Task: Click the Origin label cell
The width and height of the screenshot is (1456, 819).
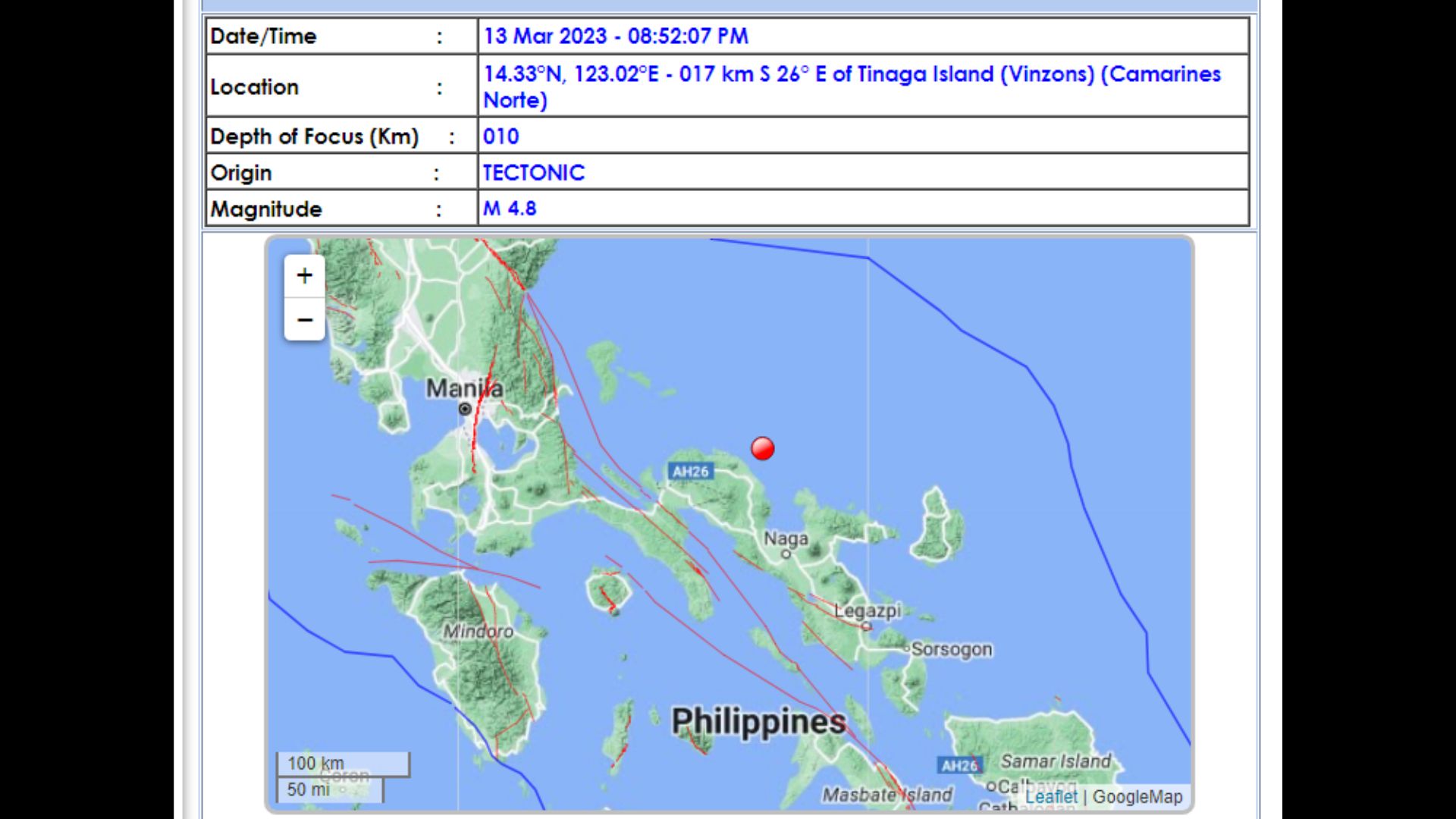Action: click(342, 173)
